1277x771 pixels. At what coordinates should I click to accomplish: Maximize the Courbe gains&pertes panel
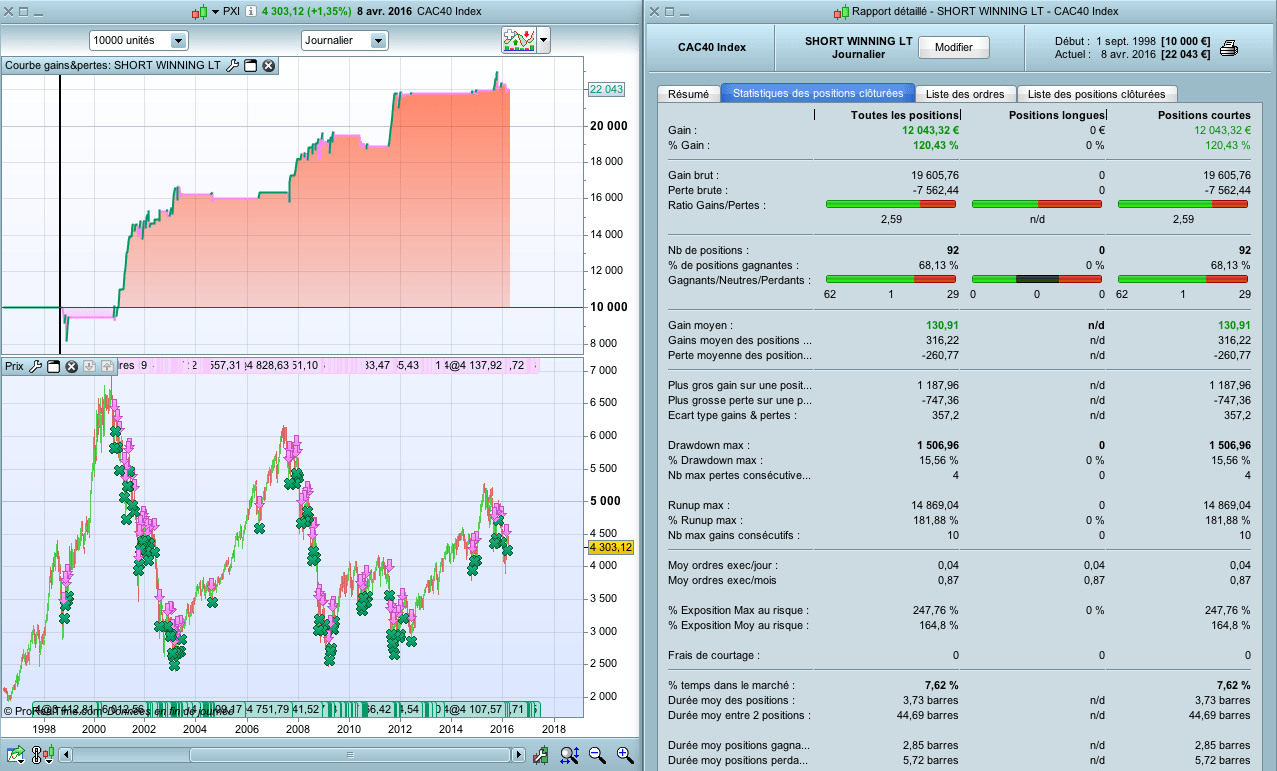[x=251, y=66]
